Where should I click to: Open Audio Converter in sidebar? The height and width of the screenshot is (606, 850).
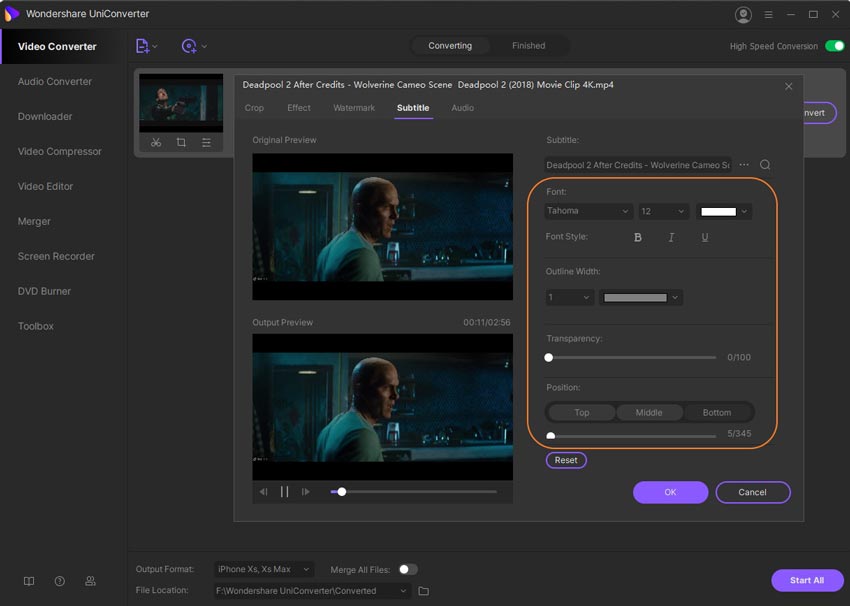[55, 82]
